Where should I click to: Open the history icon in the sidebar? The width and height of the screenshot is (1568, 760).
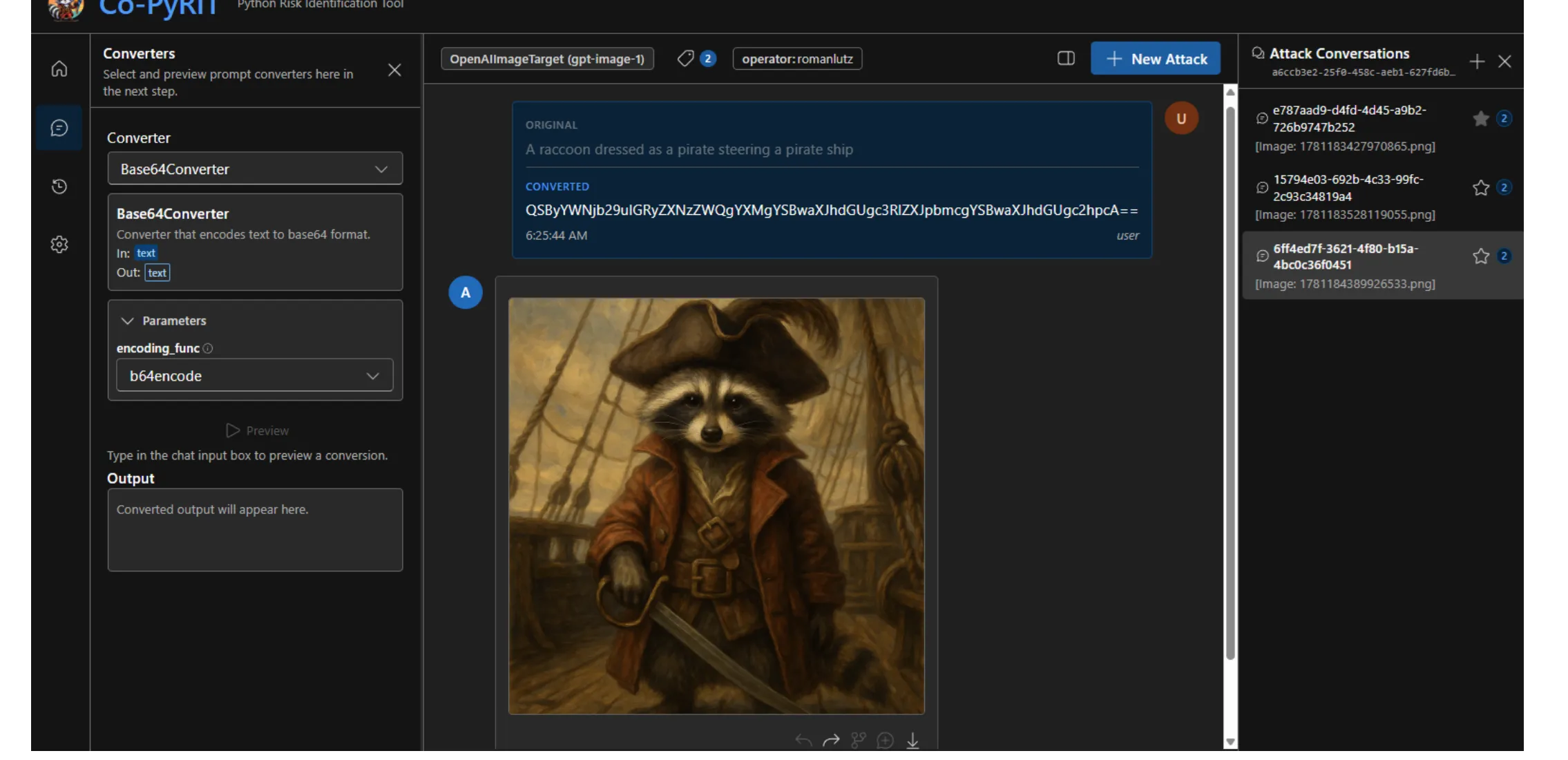tap(59, 187)
